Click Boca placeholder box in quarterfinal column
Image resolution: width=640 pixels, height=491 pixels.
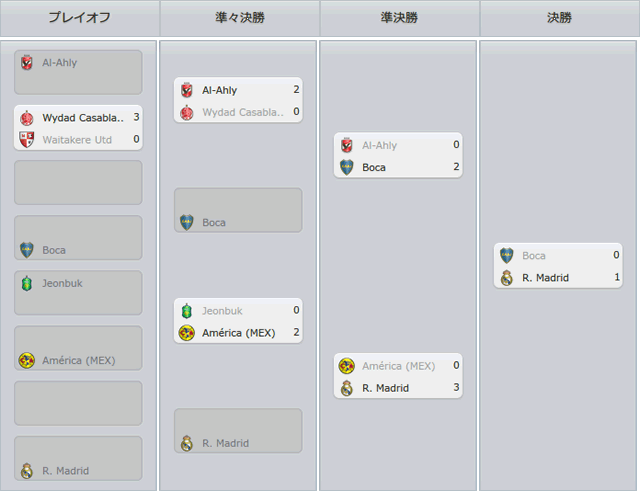pos(238,210)
